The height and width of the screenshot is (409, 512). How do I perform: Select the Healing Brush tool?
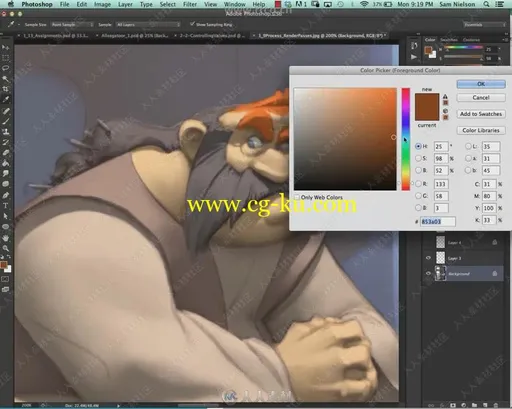5,111
